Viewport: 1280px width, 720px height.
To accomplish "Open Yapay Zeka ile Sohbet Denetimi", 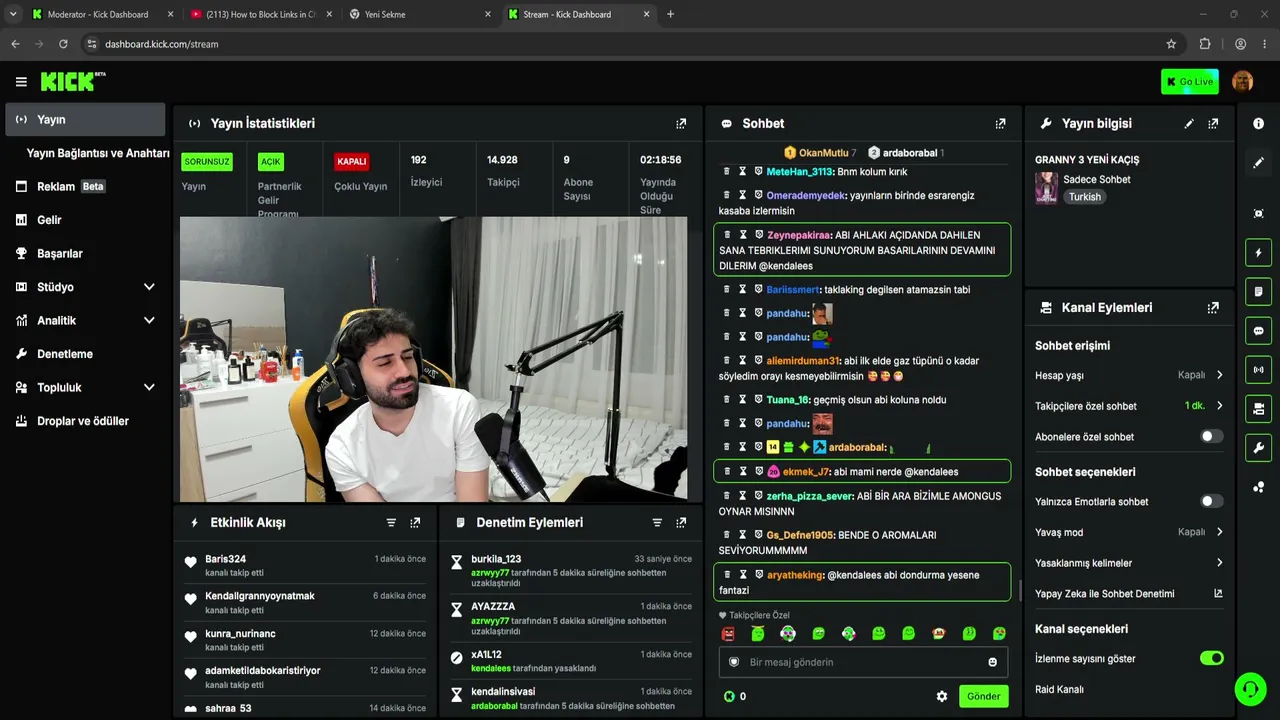I will [x=1104, y=594].
